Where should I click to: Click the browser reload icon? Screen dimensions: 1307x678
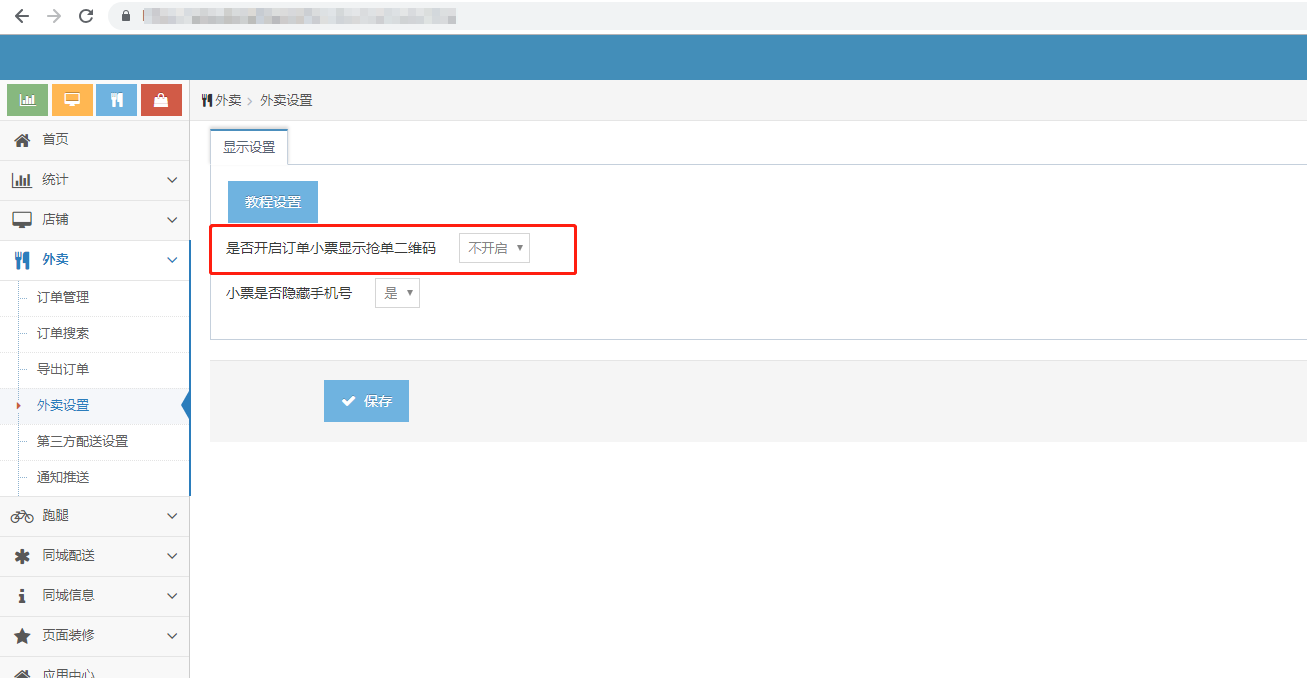86,16
